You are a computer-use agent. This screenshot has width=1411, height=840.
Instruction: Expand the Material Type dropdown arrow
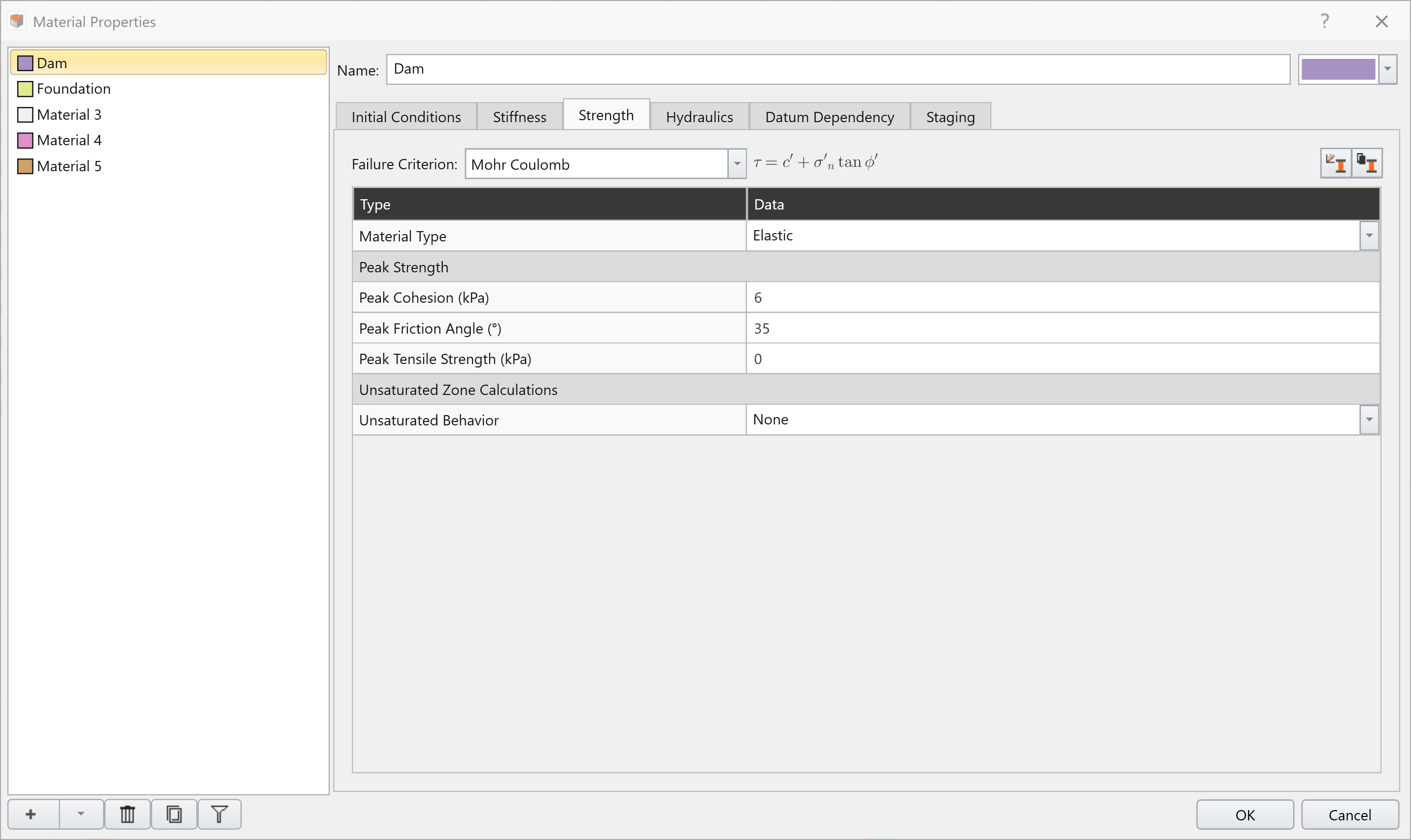click(1369, 236)
